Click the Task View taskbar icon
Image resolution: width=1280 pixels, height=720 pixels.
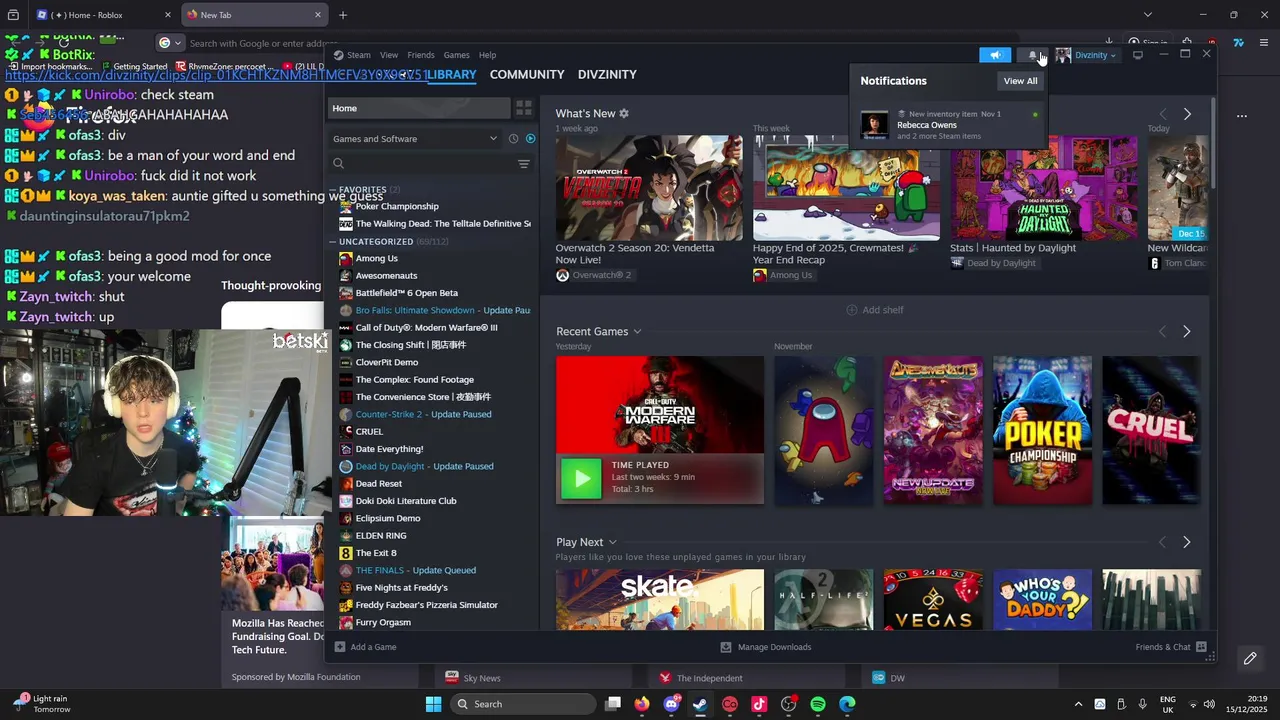pos(613,704)
